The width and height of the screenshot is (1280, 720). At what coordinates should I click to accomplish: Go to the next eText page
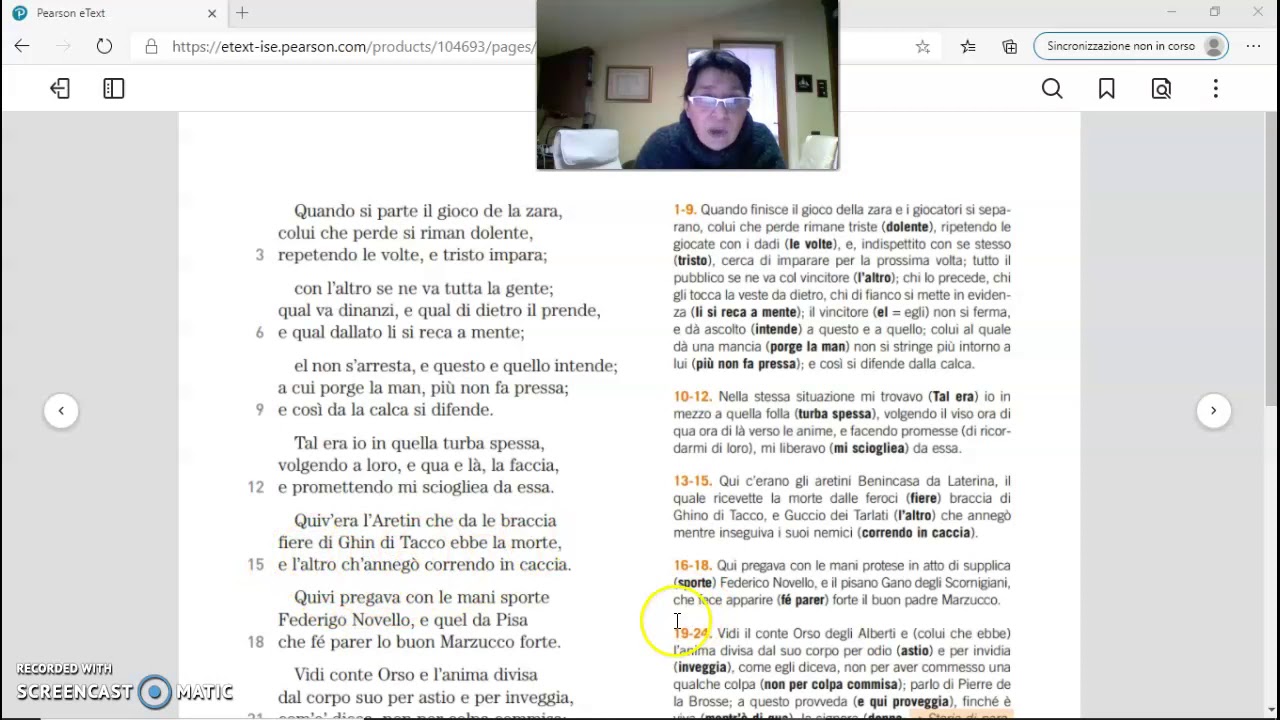(x=1214, y=410)
